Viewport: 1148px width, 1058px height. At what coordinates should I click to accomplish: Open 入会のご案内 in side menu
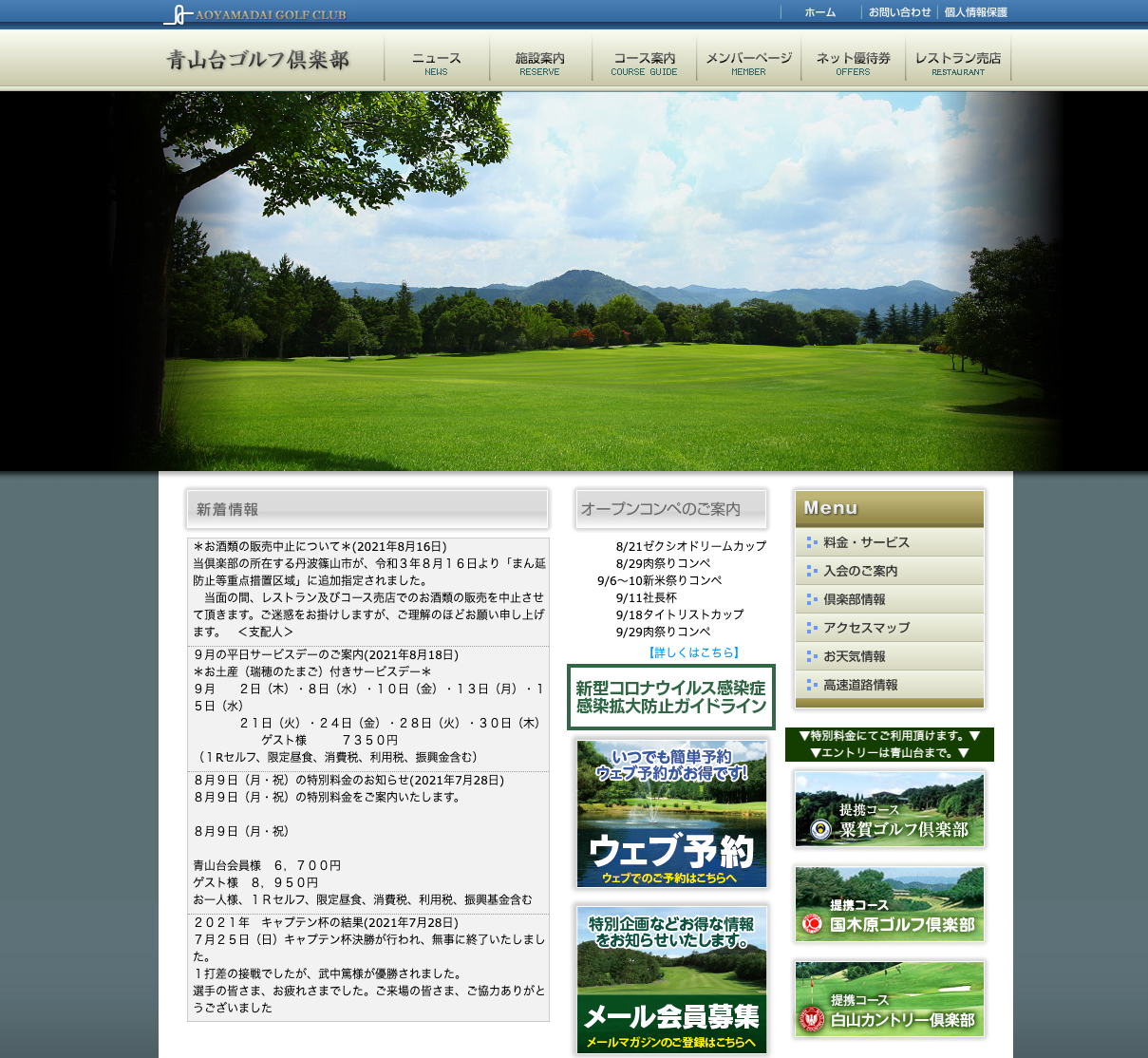pos(860,571)
